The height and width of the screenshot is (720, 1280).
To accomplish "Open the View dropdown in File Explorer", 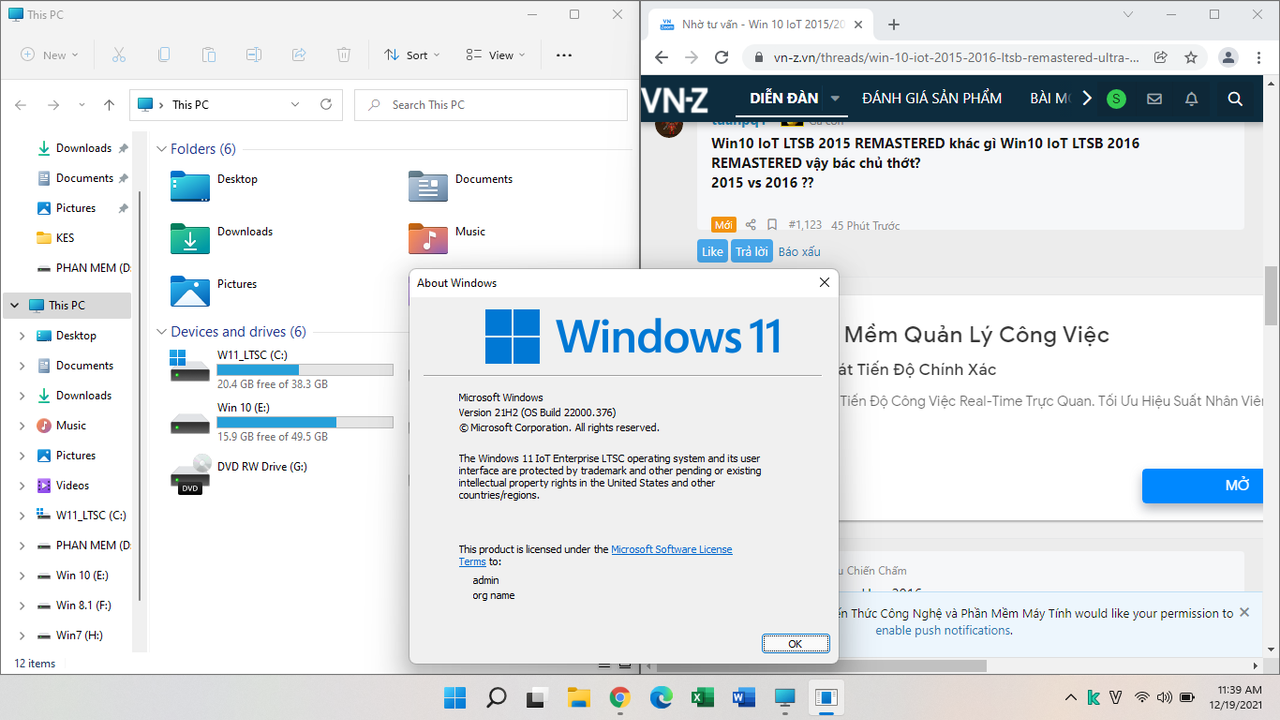I will [494, 55].
